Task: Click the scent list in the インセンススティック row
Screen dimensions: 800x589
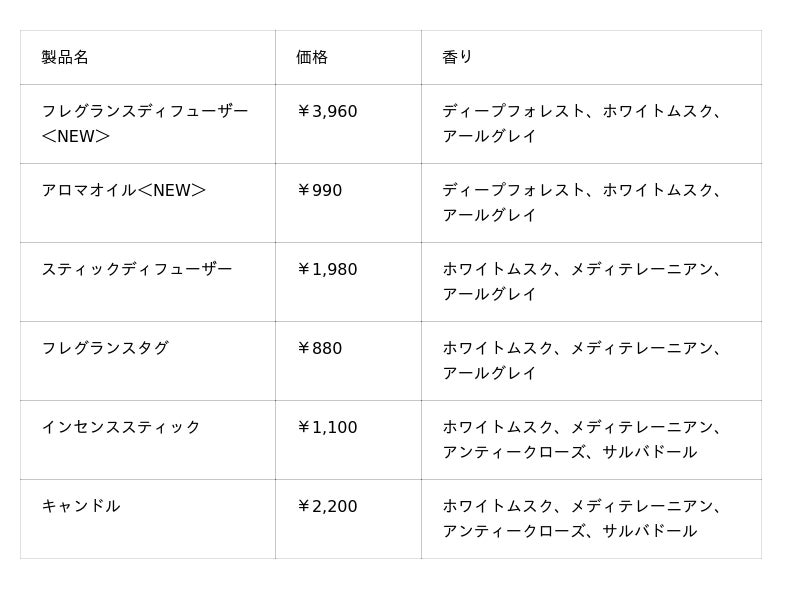Action: coord(581,439)
